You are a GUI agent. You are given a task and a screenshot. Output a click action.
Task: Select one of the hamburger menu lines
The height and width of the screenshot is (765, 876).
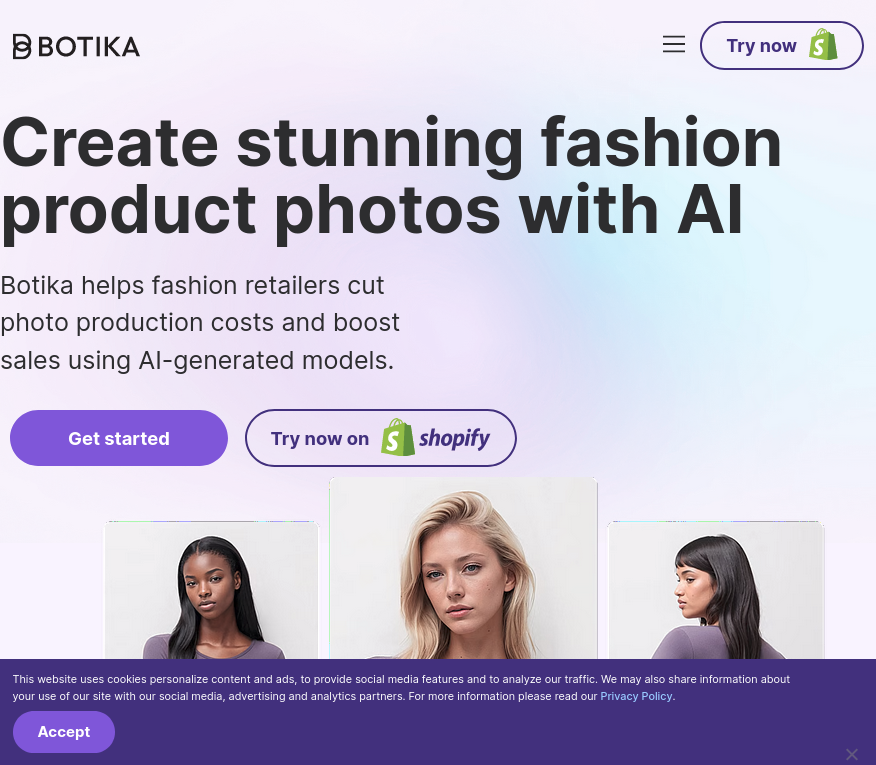[x=674, y=44]
